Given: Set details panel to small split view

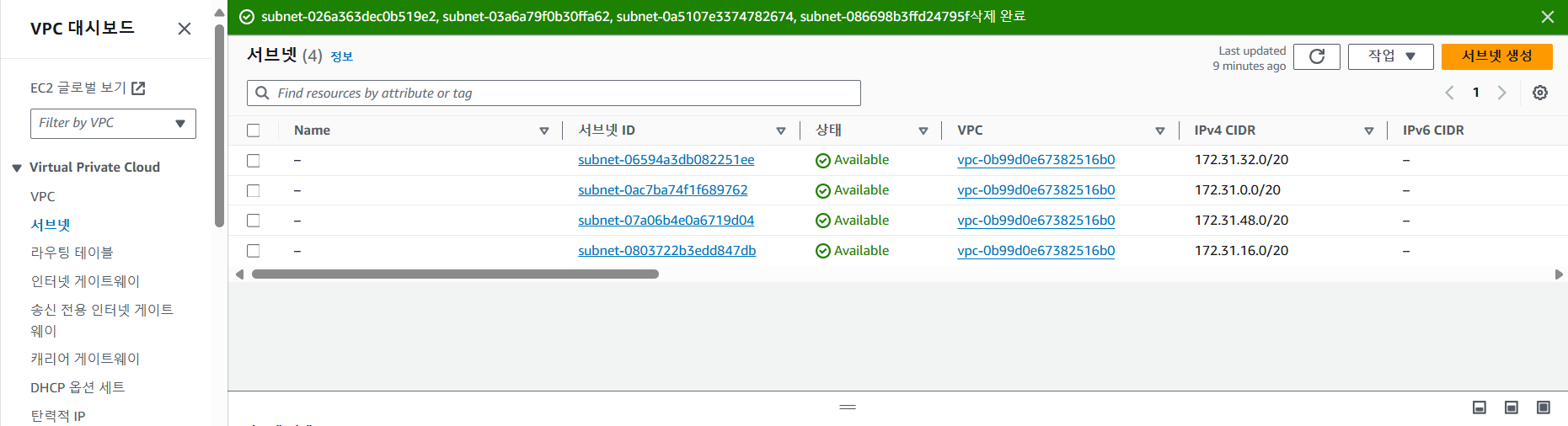Looking at the screenshot, I should [1480, 407].
